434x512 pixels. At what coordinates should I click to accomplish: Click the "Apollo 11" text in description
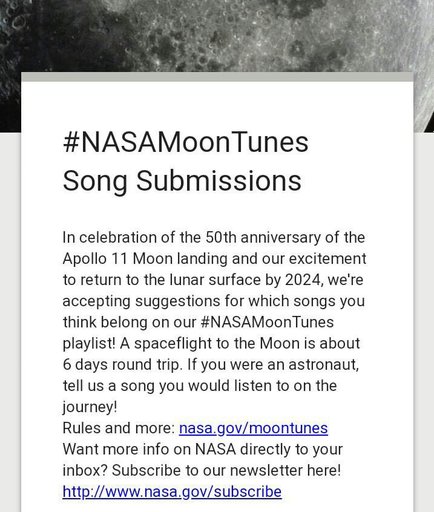95,259
